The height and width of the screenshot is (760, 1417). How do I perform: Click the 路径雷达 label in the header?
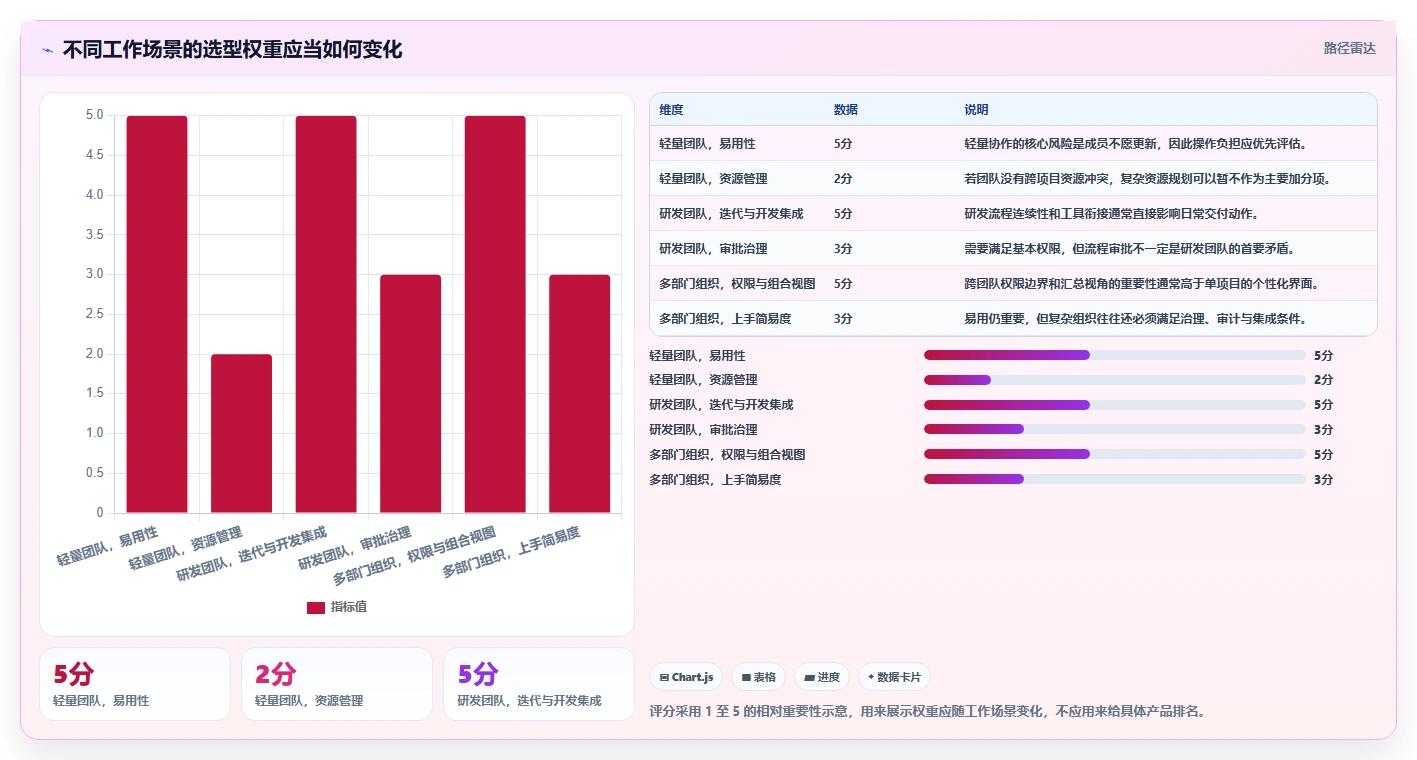tap(1349, 48)
